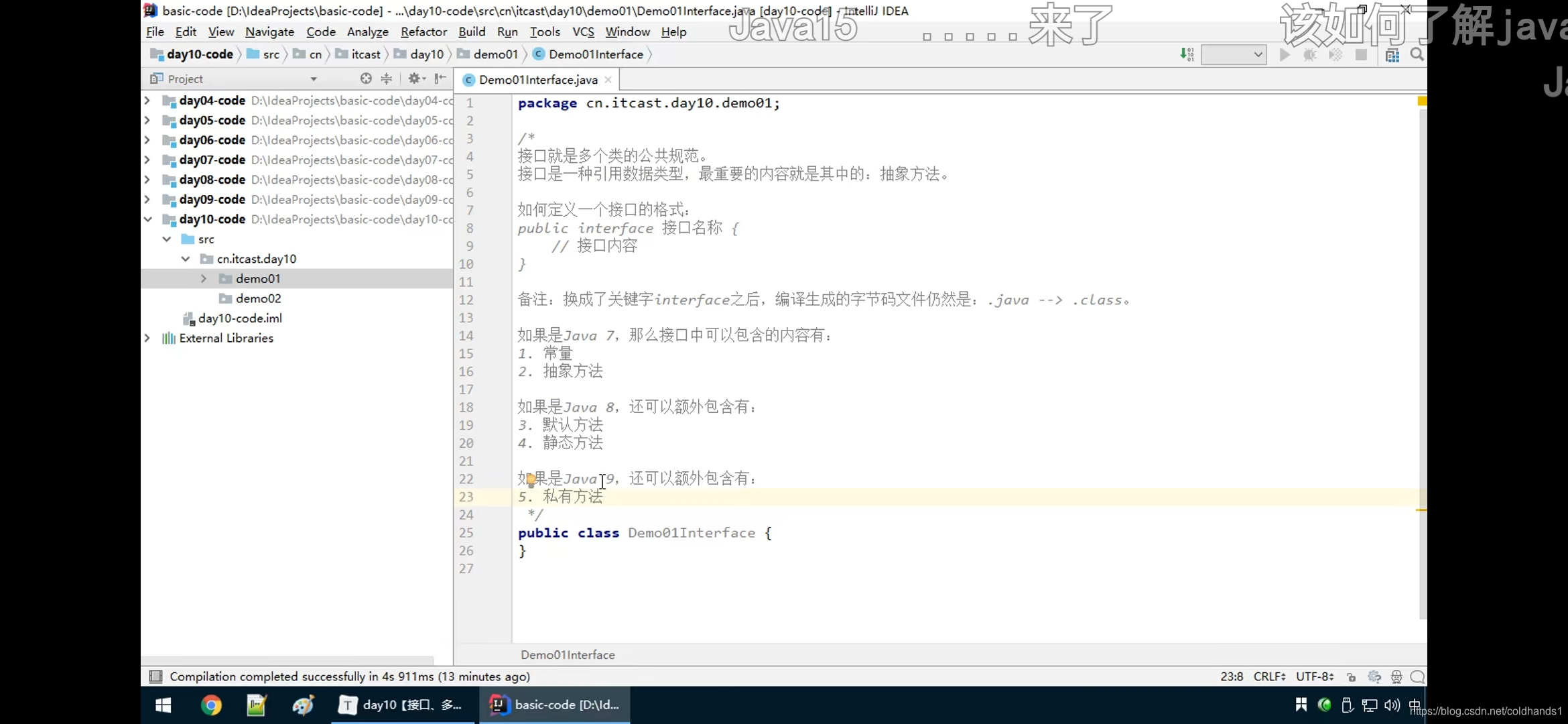Image resolution: width=1568 pixels, height=724 pixels.
Task: Open the VCS menu
Action: pyautogui.click(x=583, y=32)
